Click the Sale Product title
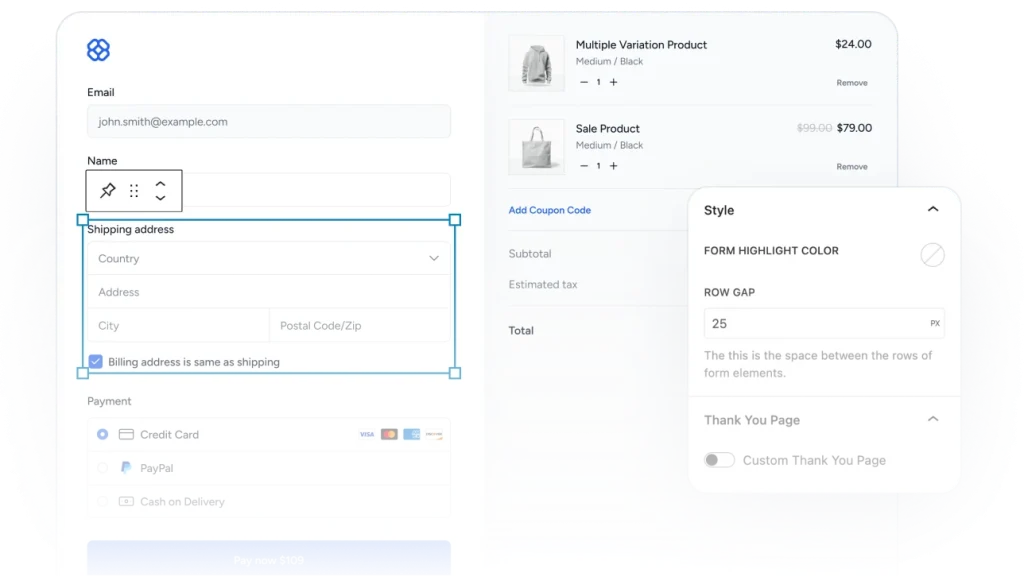This screenshot has height=588, width=1024. (x=607, y=129)
